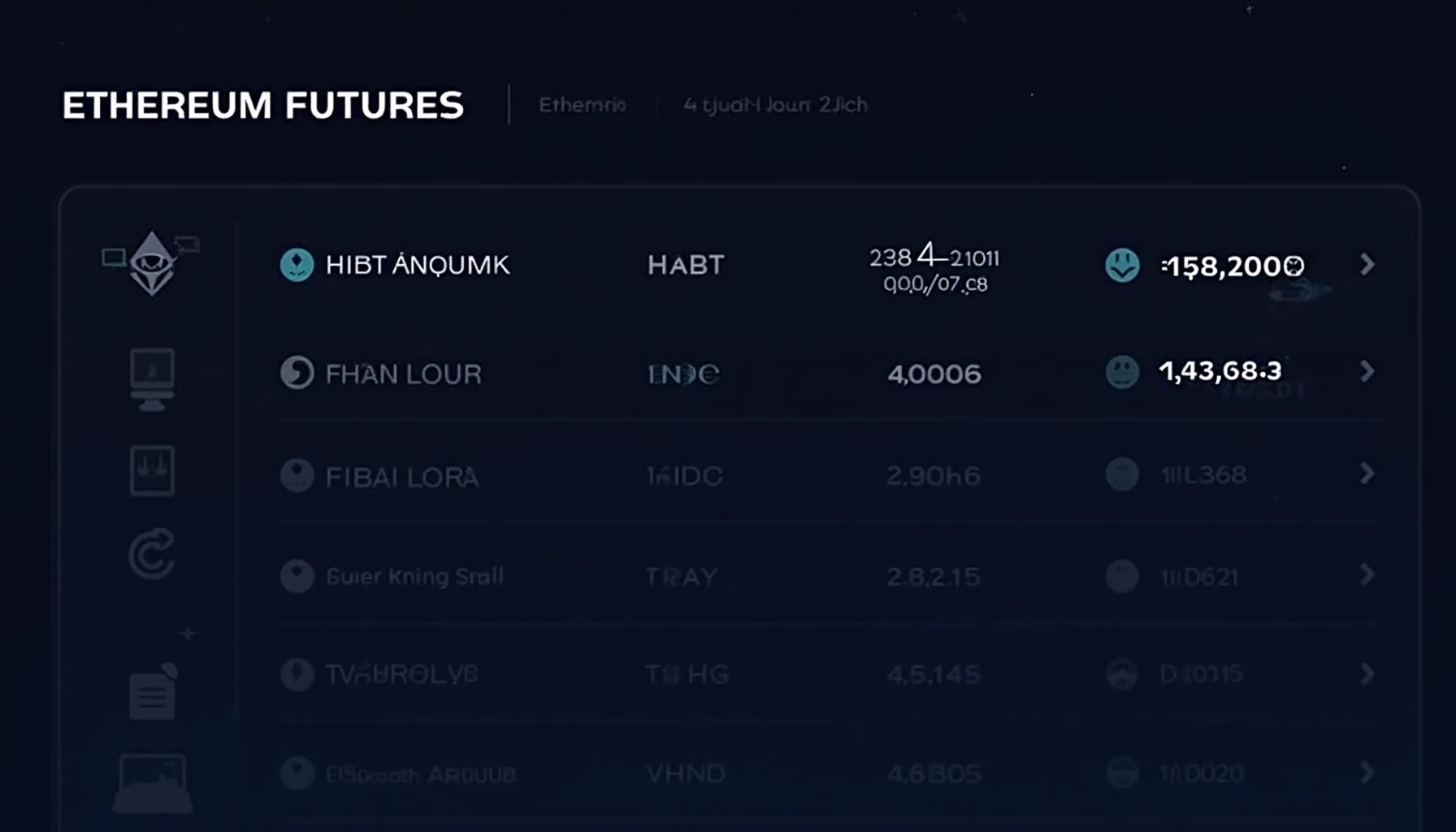Click the 4,0006 price value
1456x832 pixels.
click(x=934, y=374)
